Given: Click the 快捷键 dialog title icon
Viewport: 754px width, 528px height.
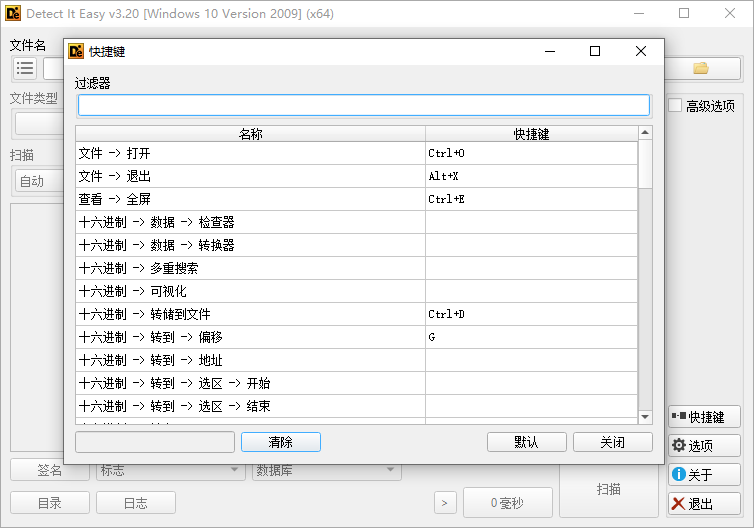Looking at the screenshot, I should tap(76, 51).
